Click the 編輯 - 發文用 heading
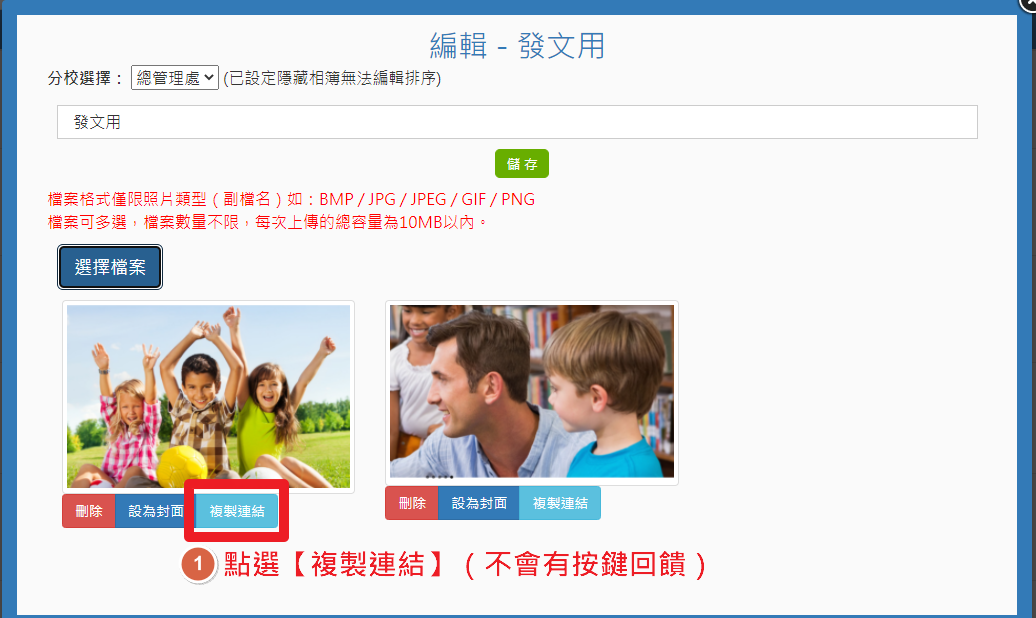Screen dimensions: 1036x618 (517, 46)
